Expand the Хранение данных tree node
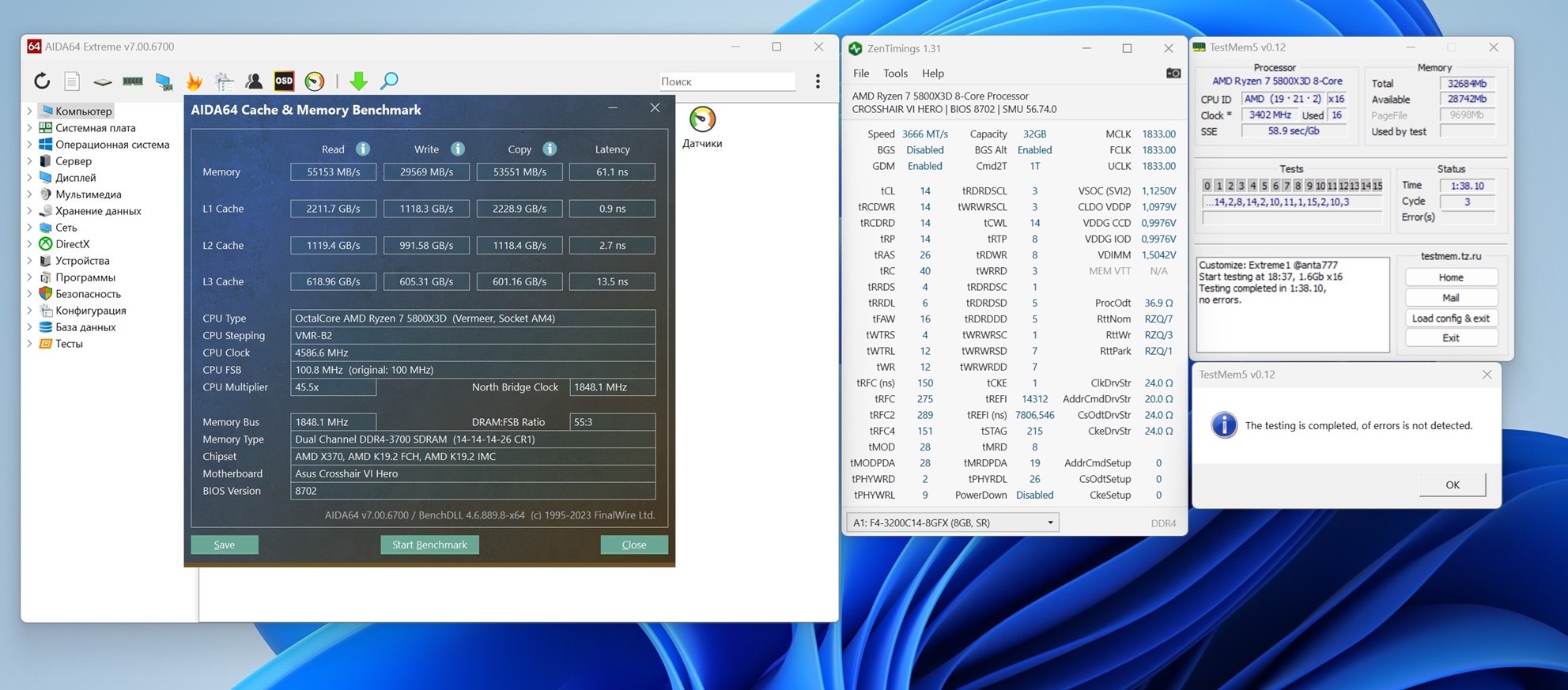The width and height of the screenshot is (1568, 690). 30,211
